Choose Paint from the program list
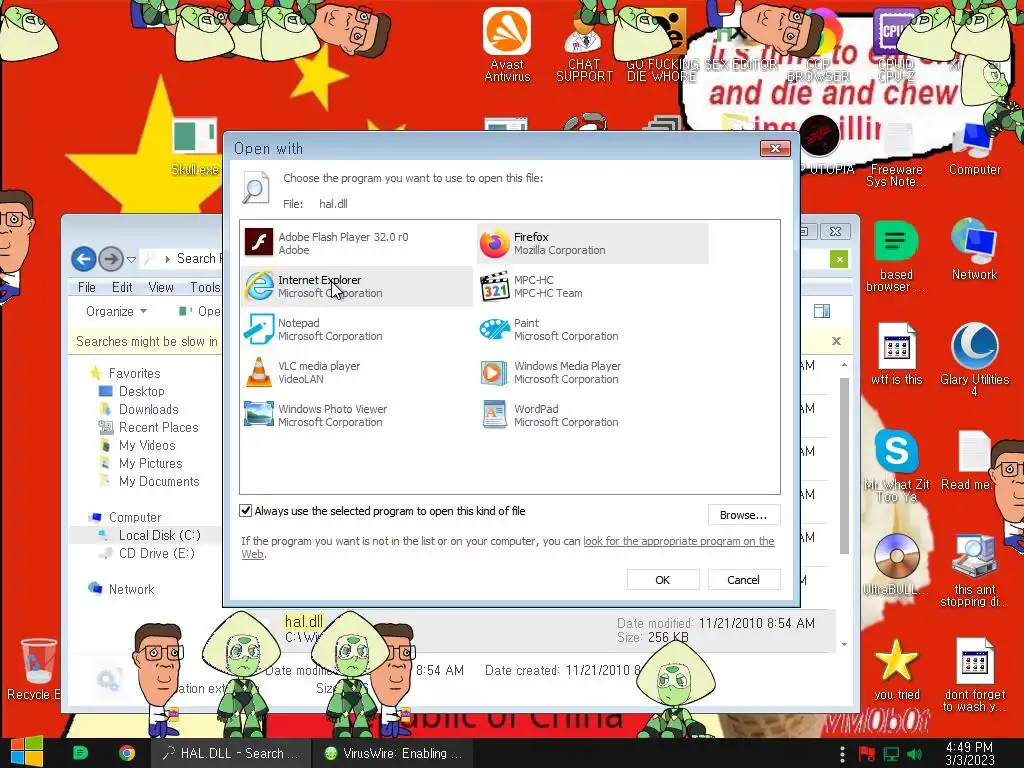Viewport: 1024px width, 768px height. pyautogui.click(x=592, y=329)
